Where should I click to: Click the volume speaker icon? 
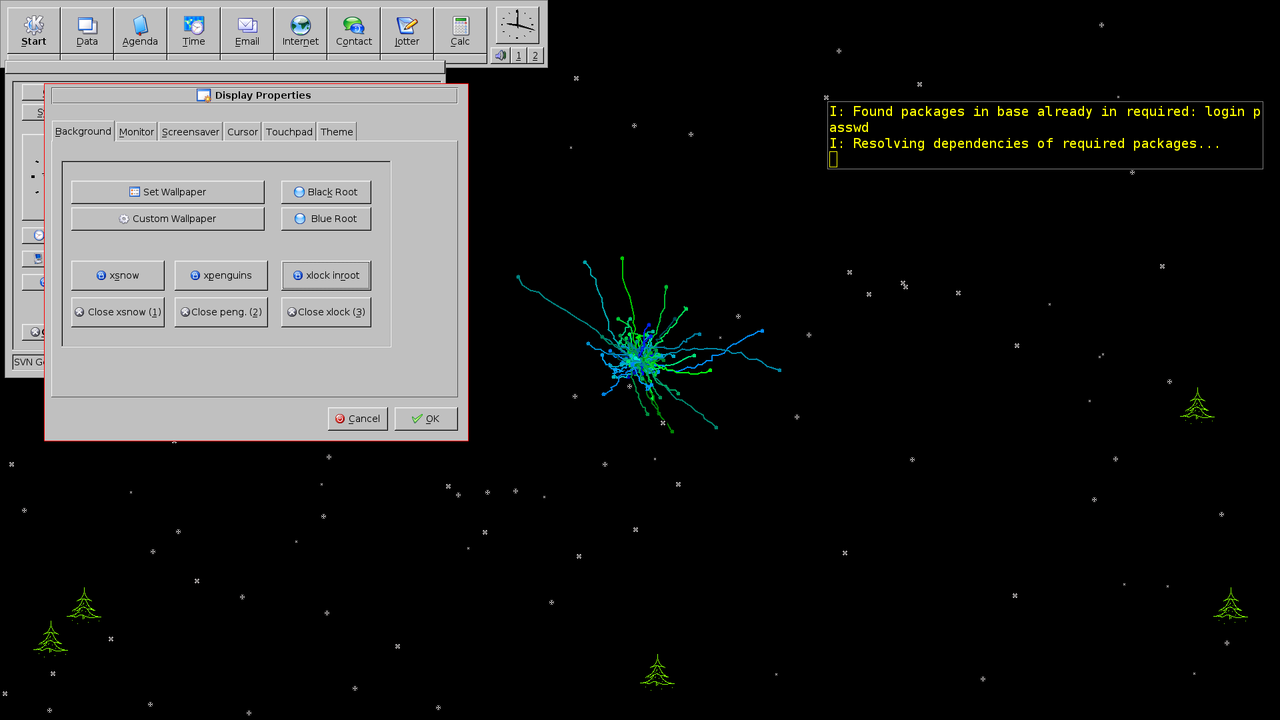pos(500,55)
